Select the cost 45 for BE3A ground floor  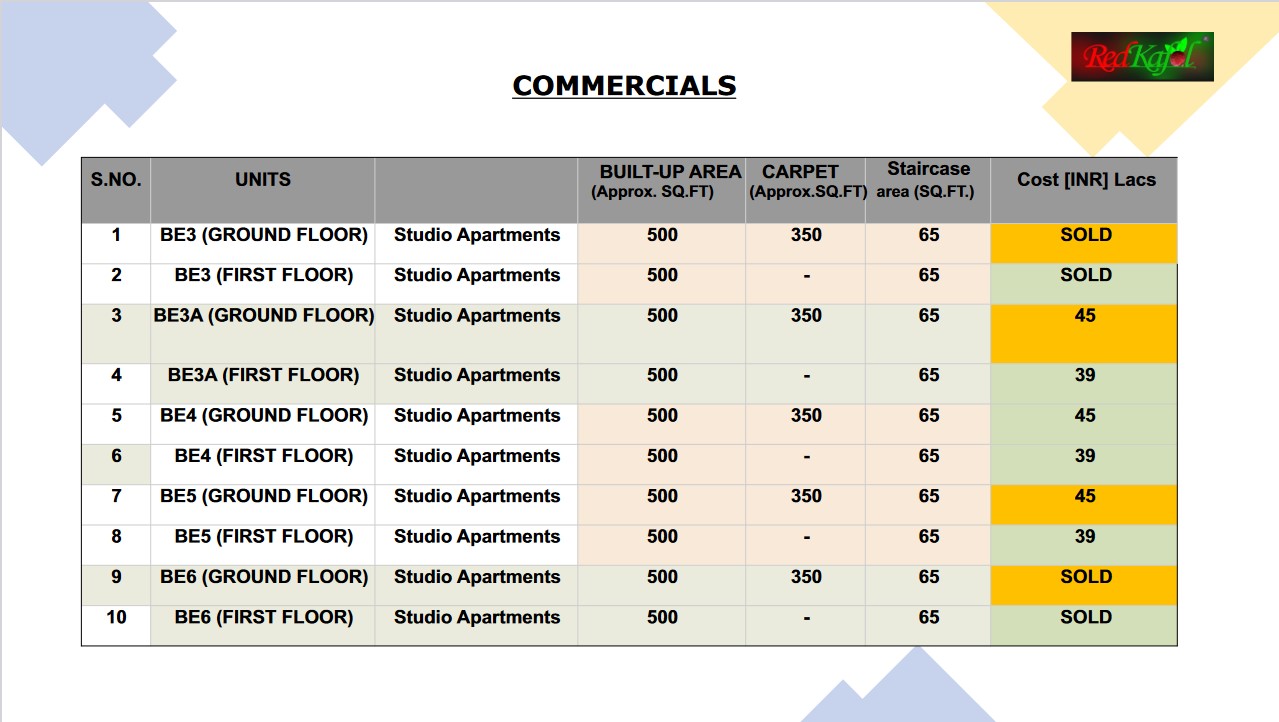click(x=1085, y=316)
